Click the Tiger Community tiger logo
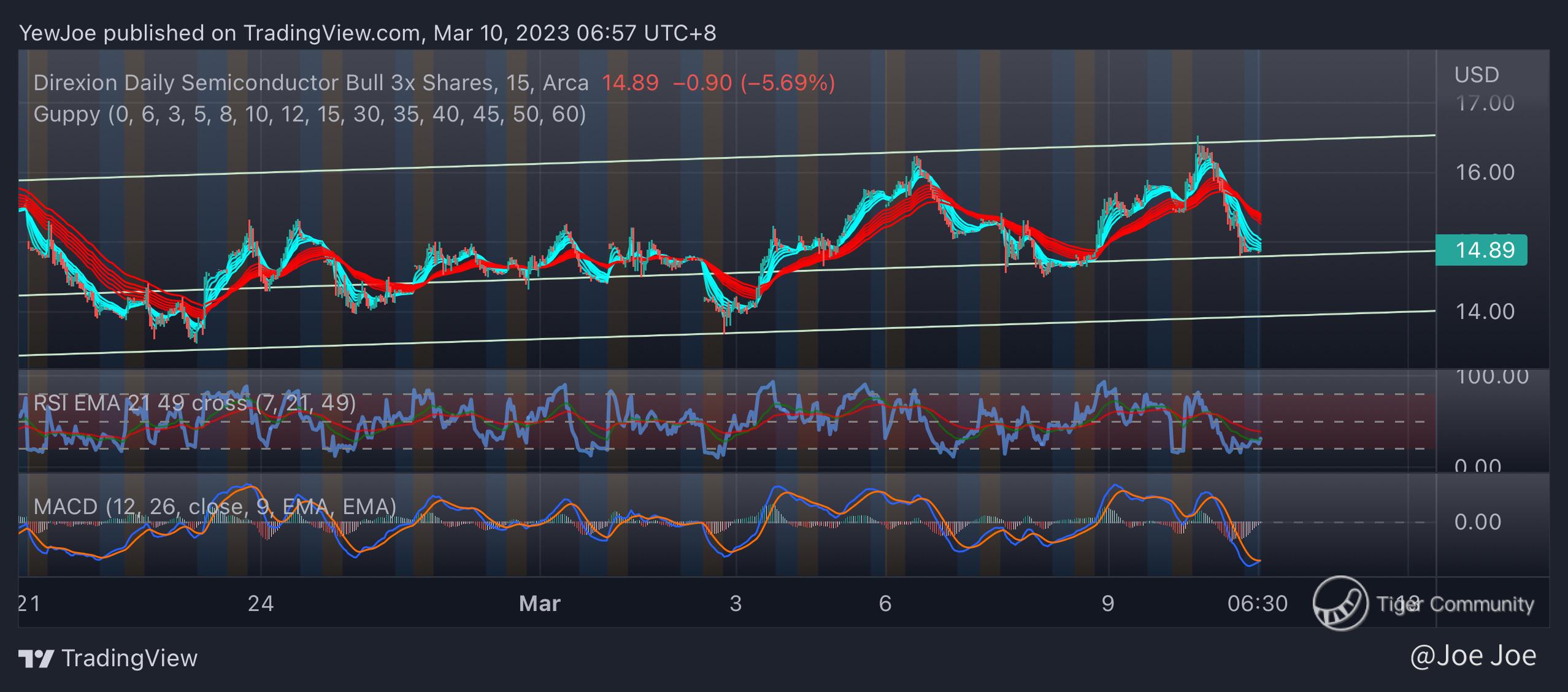The image size is (1568, 692). click(1340, 604)
